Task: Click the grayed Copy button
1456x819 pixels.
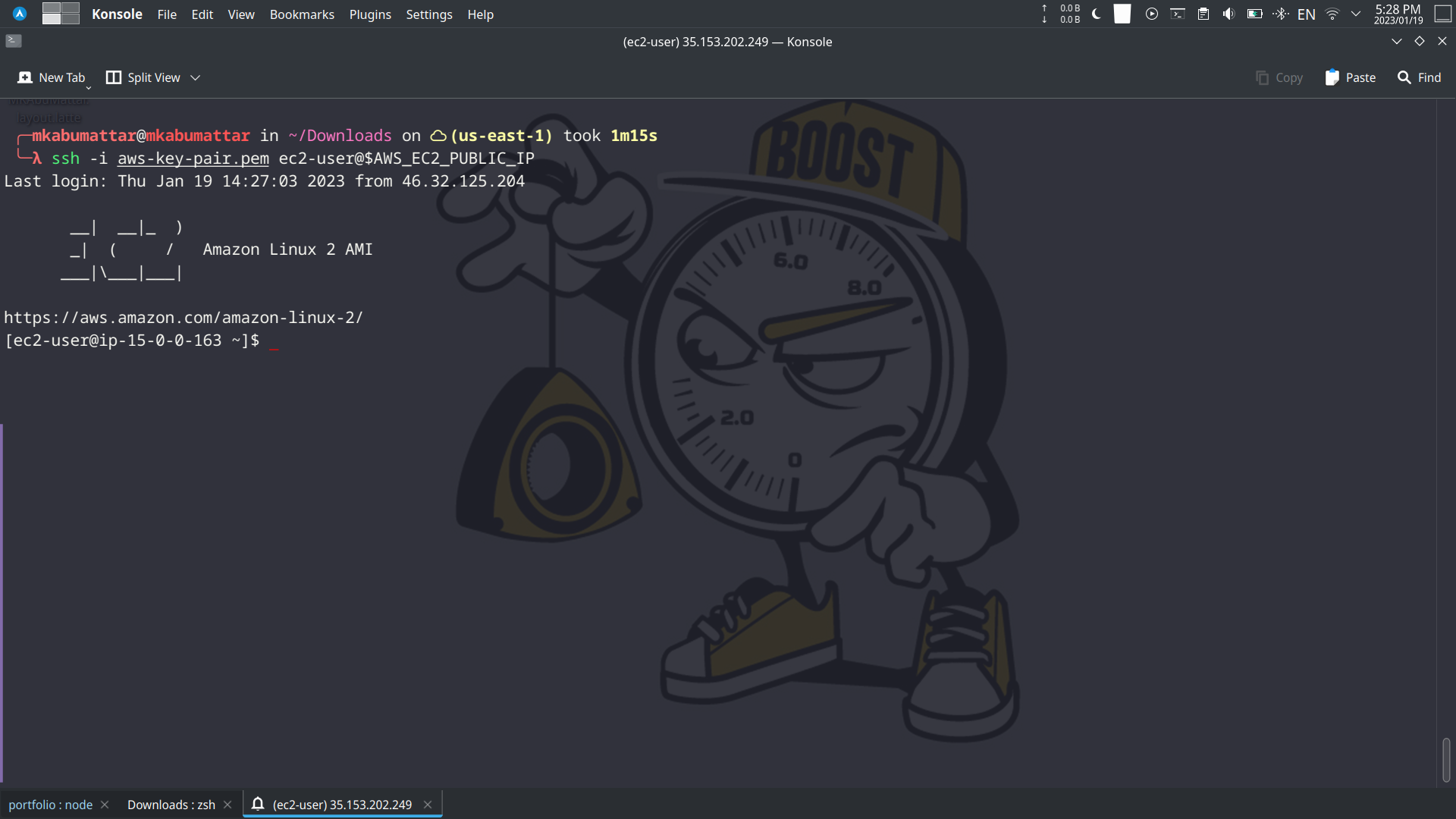Action: coord(1279,77)
